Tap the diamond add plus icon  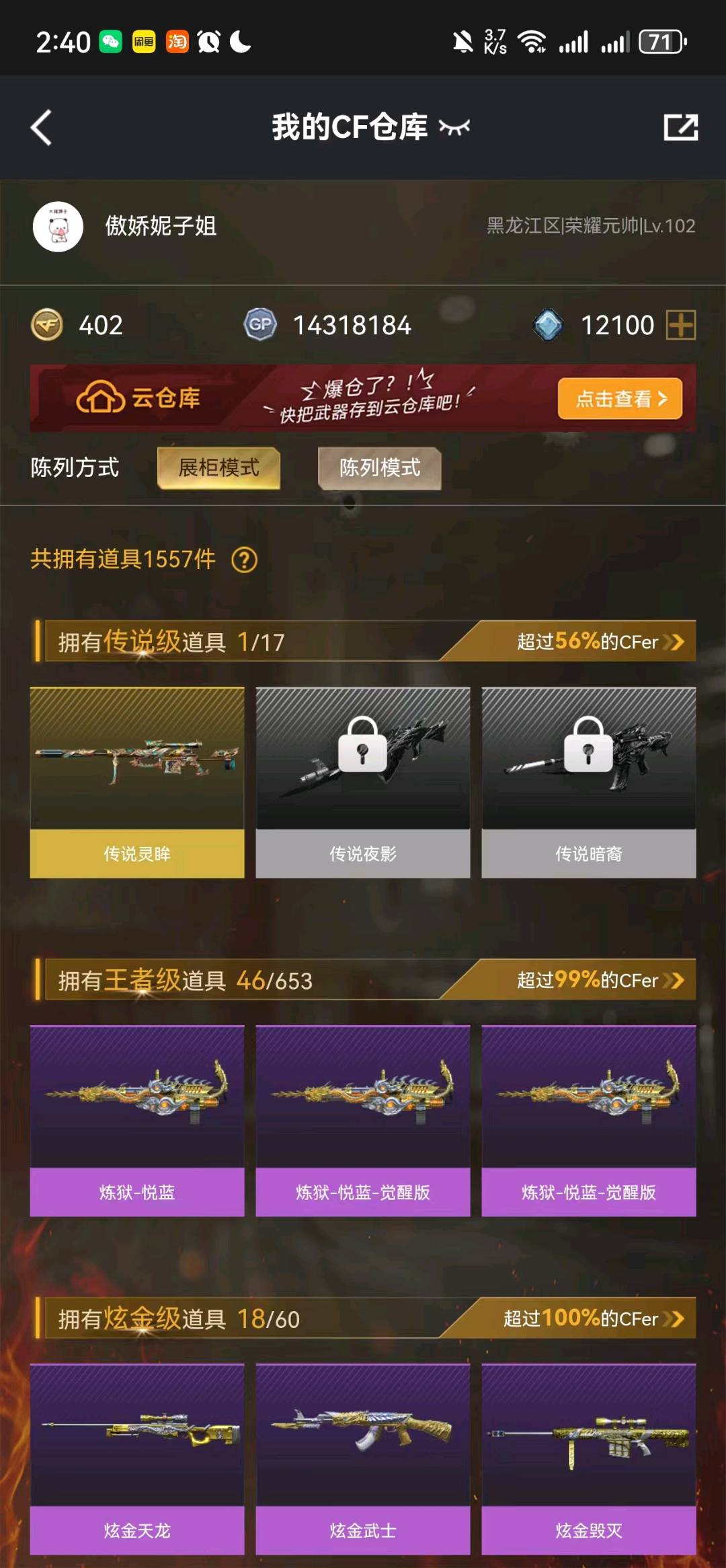tap(681, 325)
